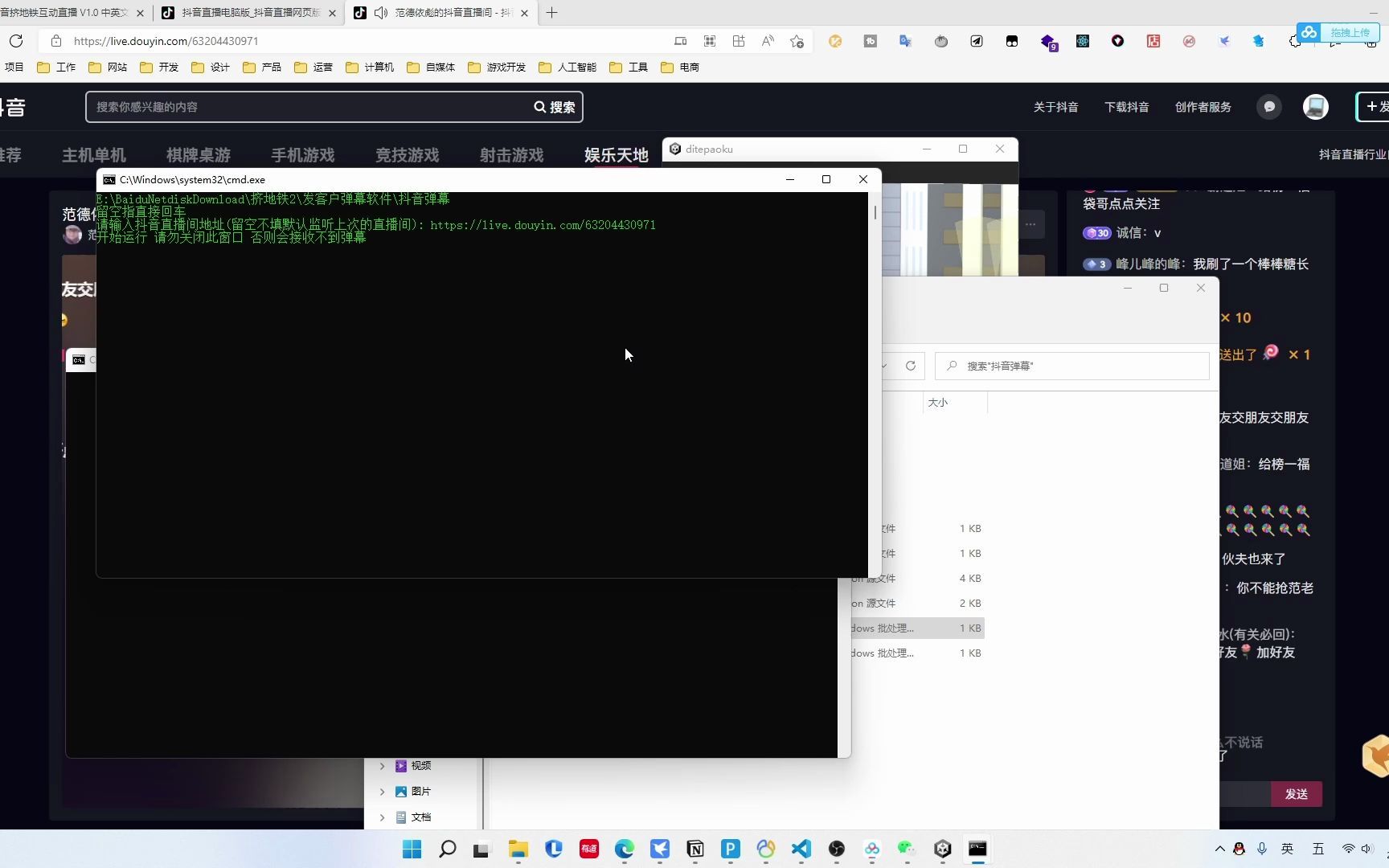Select the 图片 folder in navigation pane

point(414,792)
